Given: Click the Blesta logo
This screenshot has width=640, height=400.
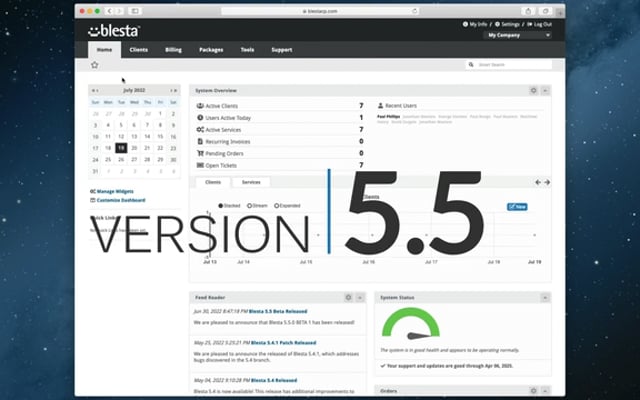Looking at the screenshot, I should coord(114,30).
